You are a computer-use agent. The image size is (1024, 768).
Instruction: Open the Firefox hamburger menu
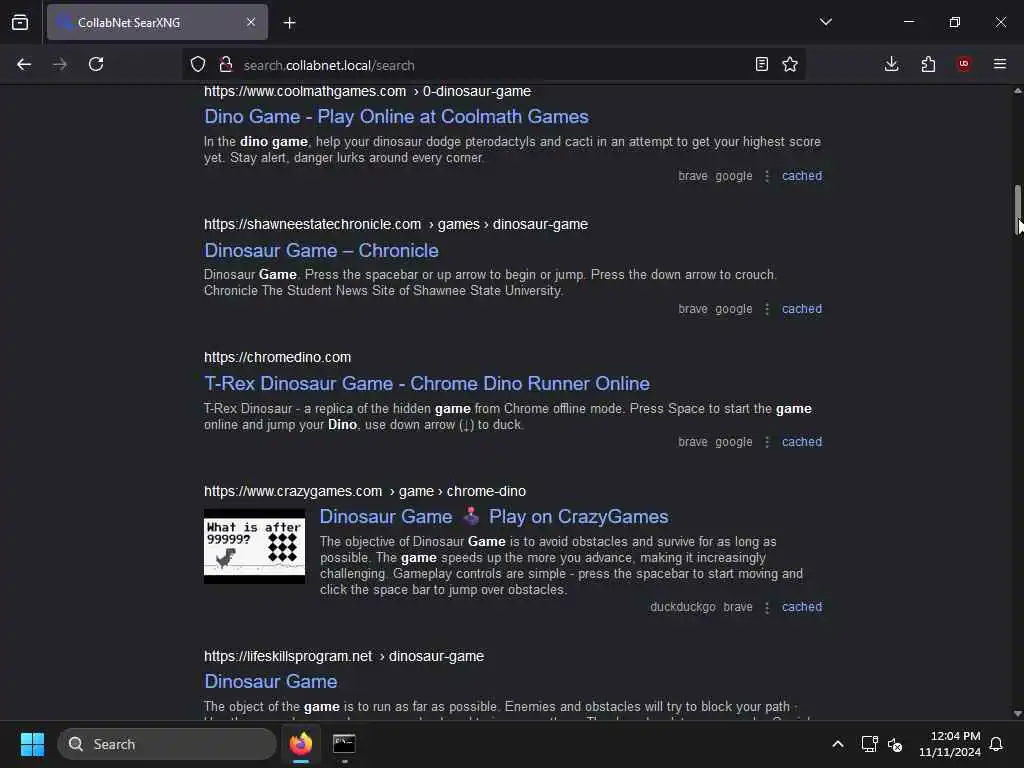click(x=1000, y=63)
